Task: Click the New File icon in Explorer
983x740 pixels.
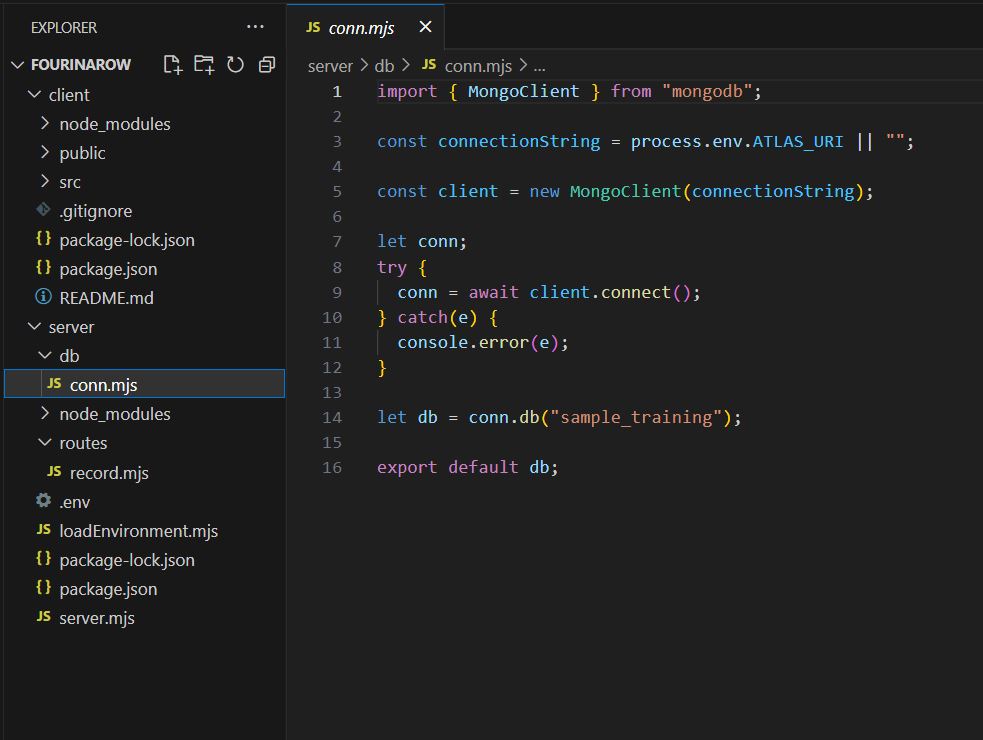Action: pos(173,65)
